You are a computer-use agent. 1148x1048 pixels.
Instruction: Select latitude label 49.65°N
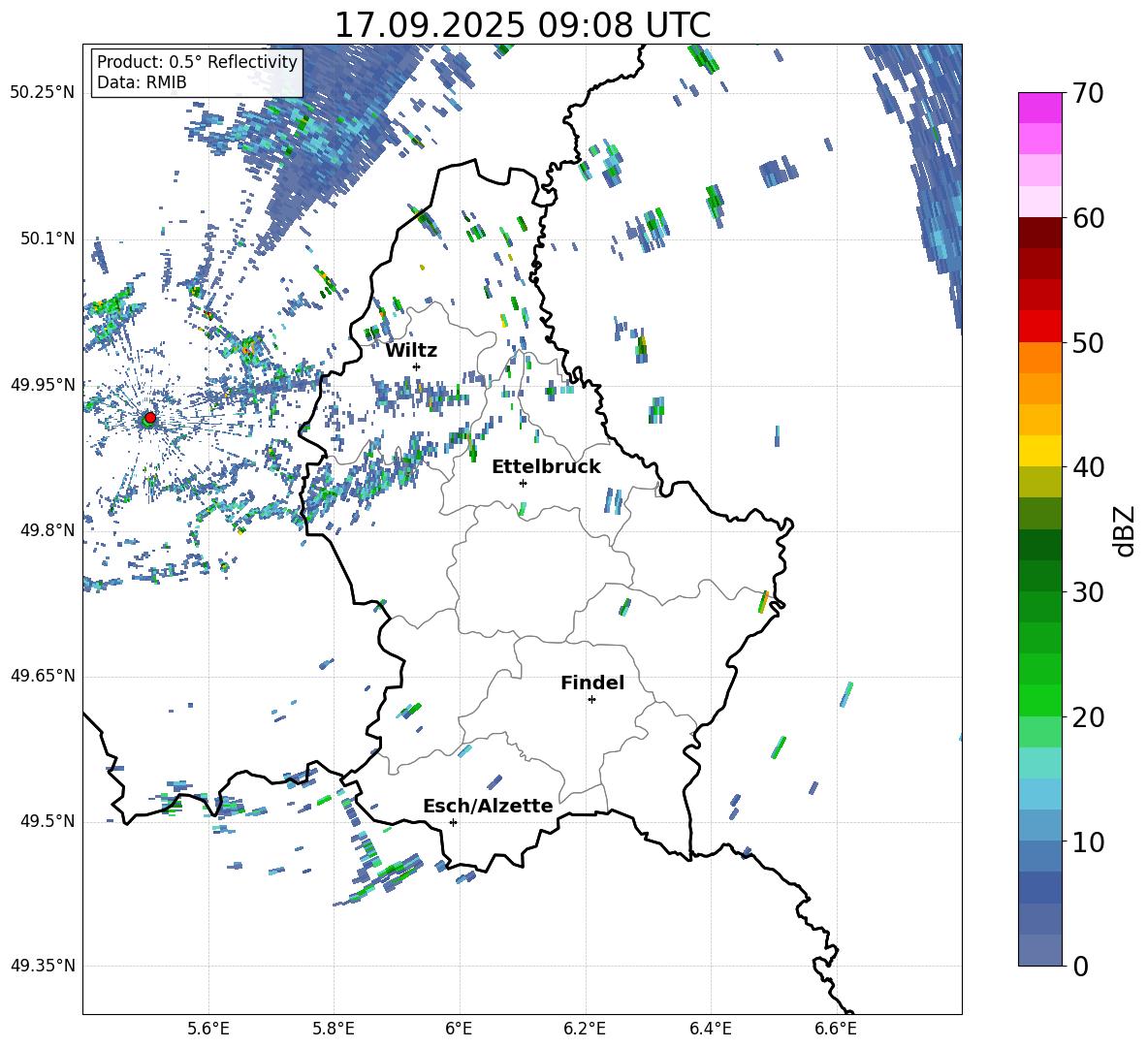[x=43, y=676]
